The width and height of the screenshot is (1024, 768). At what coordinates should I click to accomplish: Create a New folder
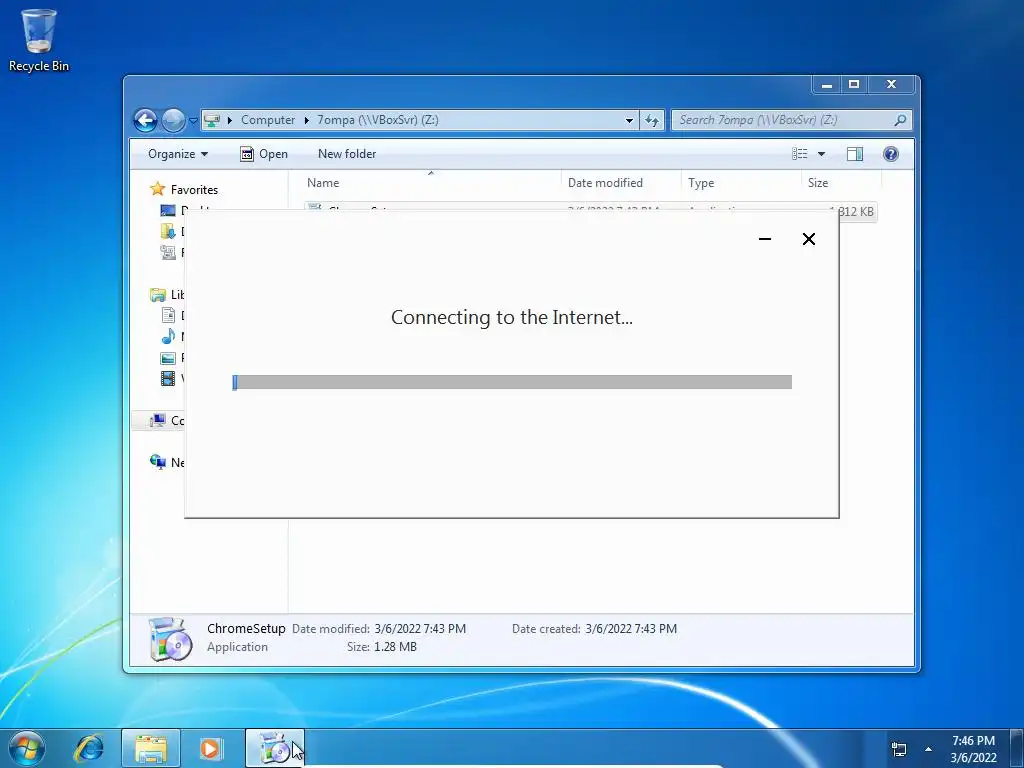coord(347,154)
